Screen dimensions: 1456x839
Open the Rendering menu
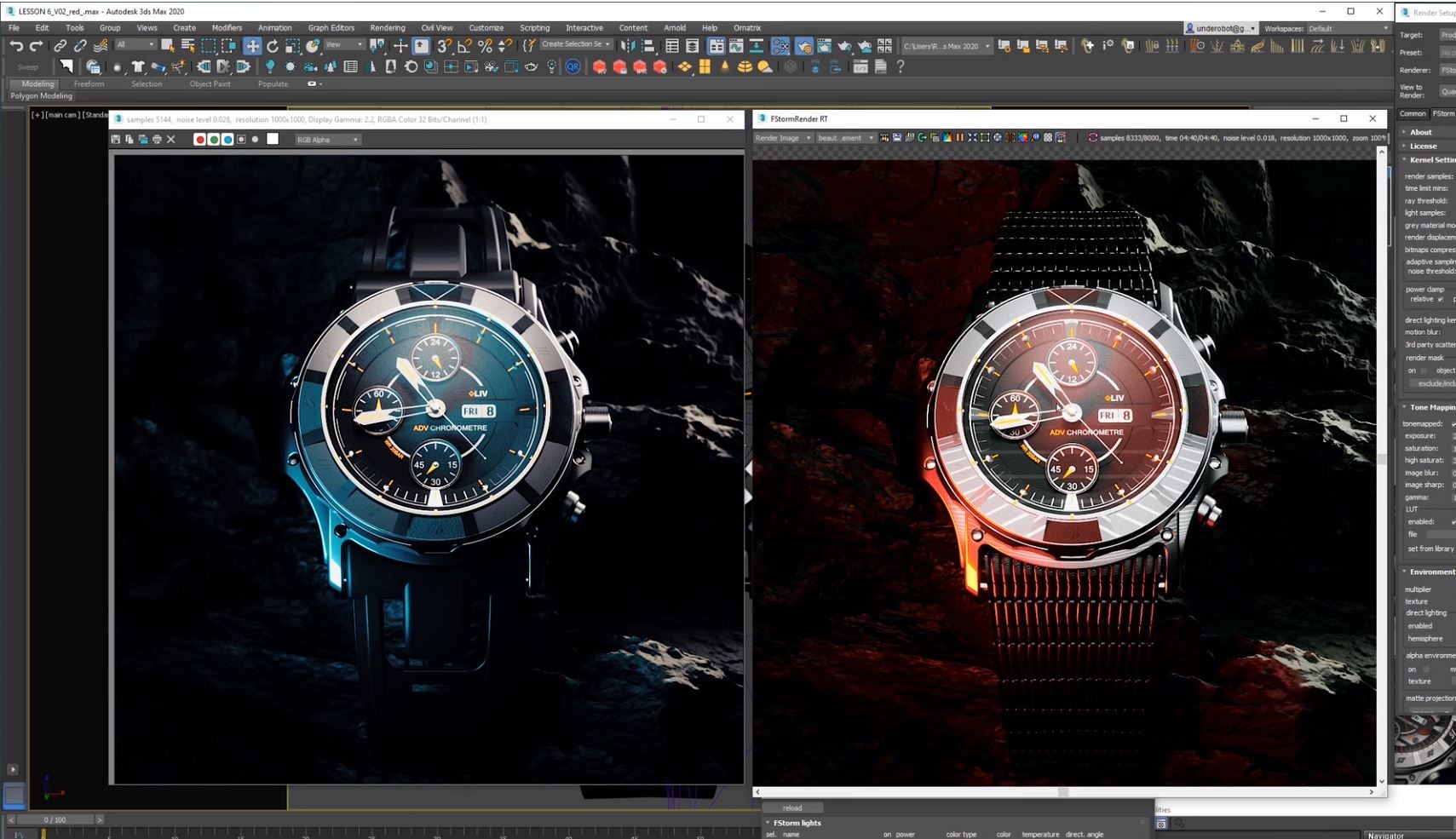(388, 28)
